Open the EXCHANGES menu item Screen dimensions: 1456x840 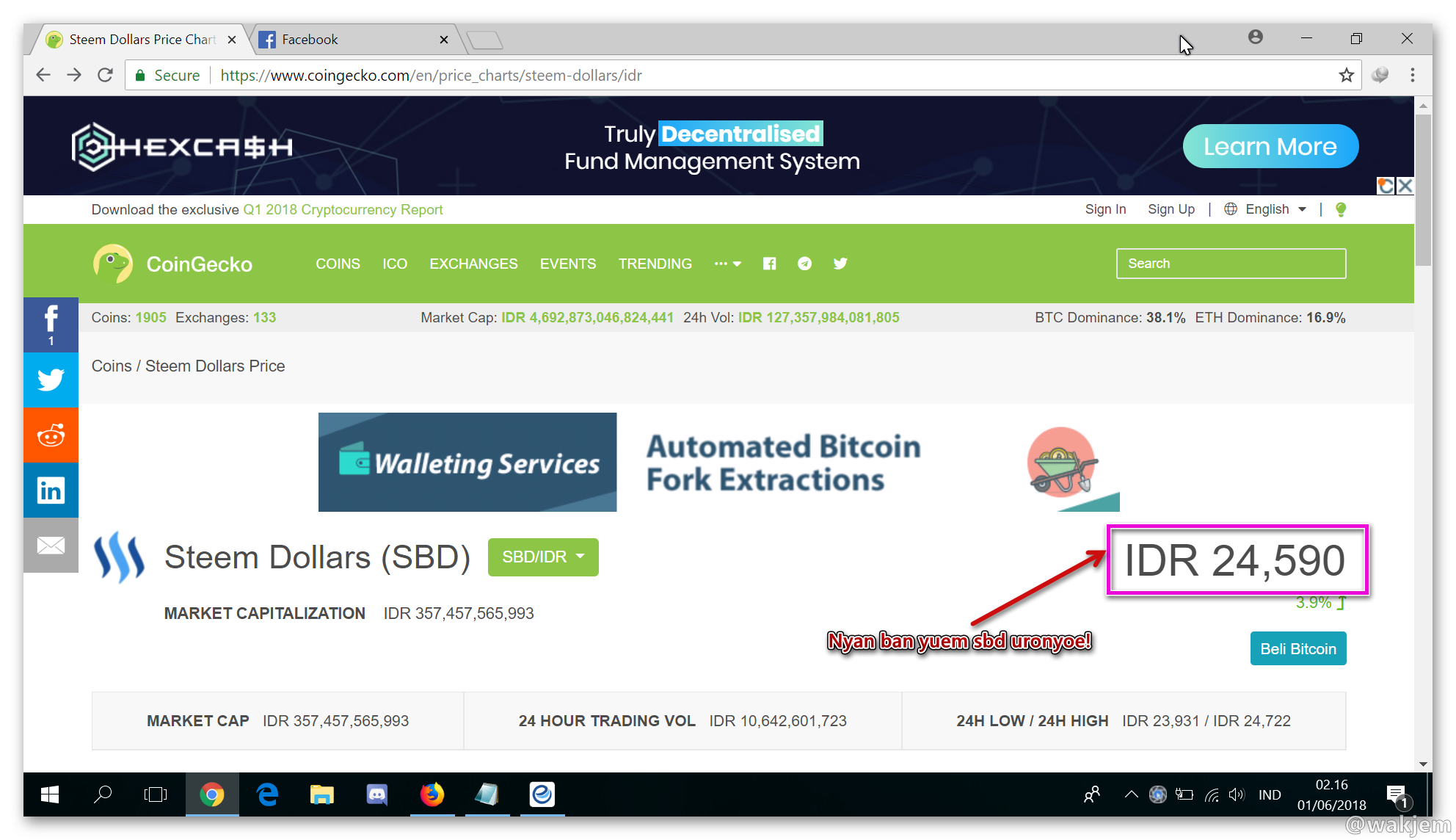coord(473,264)
